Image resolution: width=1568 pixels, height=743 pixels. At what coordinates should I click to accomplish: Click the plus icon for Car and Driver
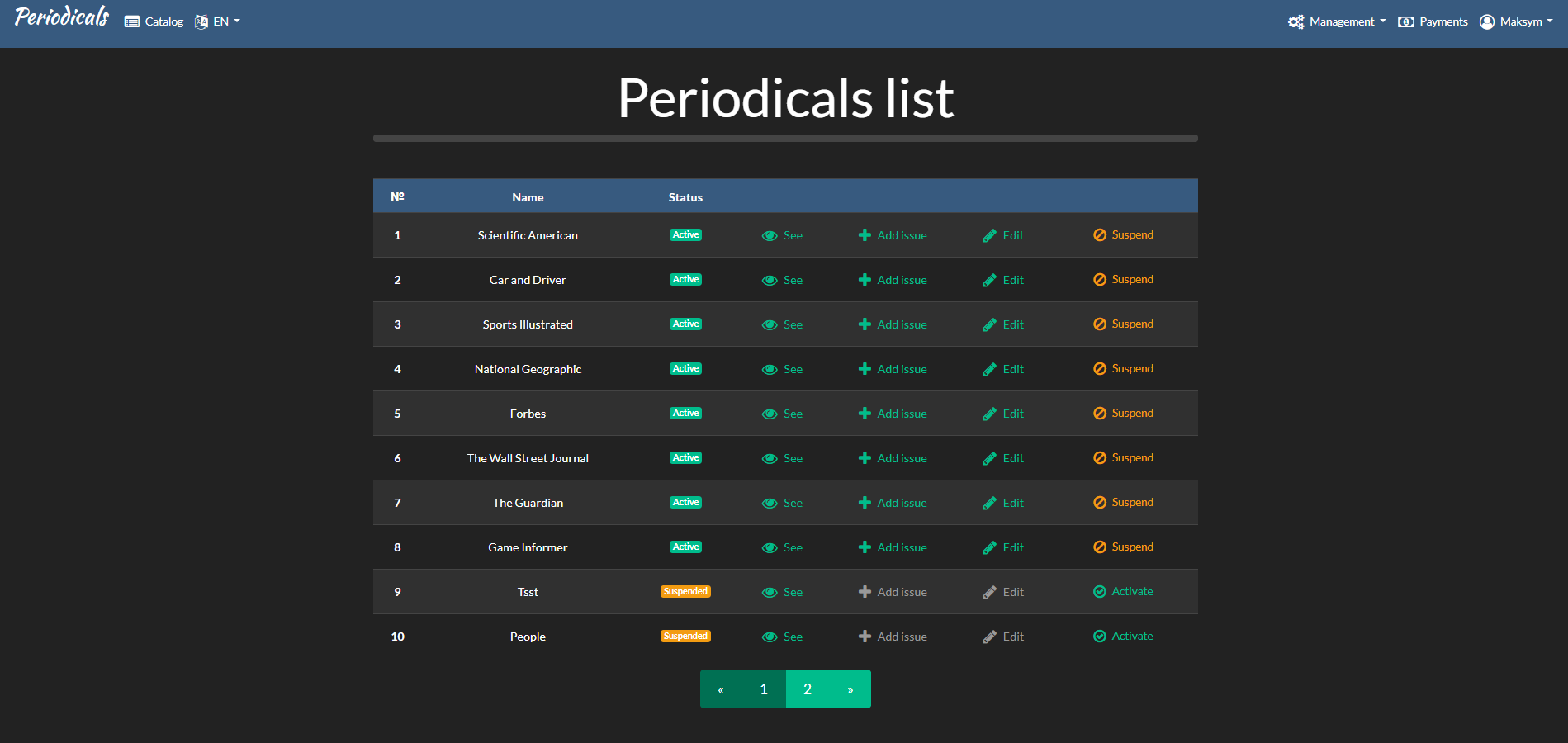click(x=865, y=280)
